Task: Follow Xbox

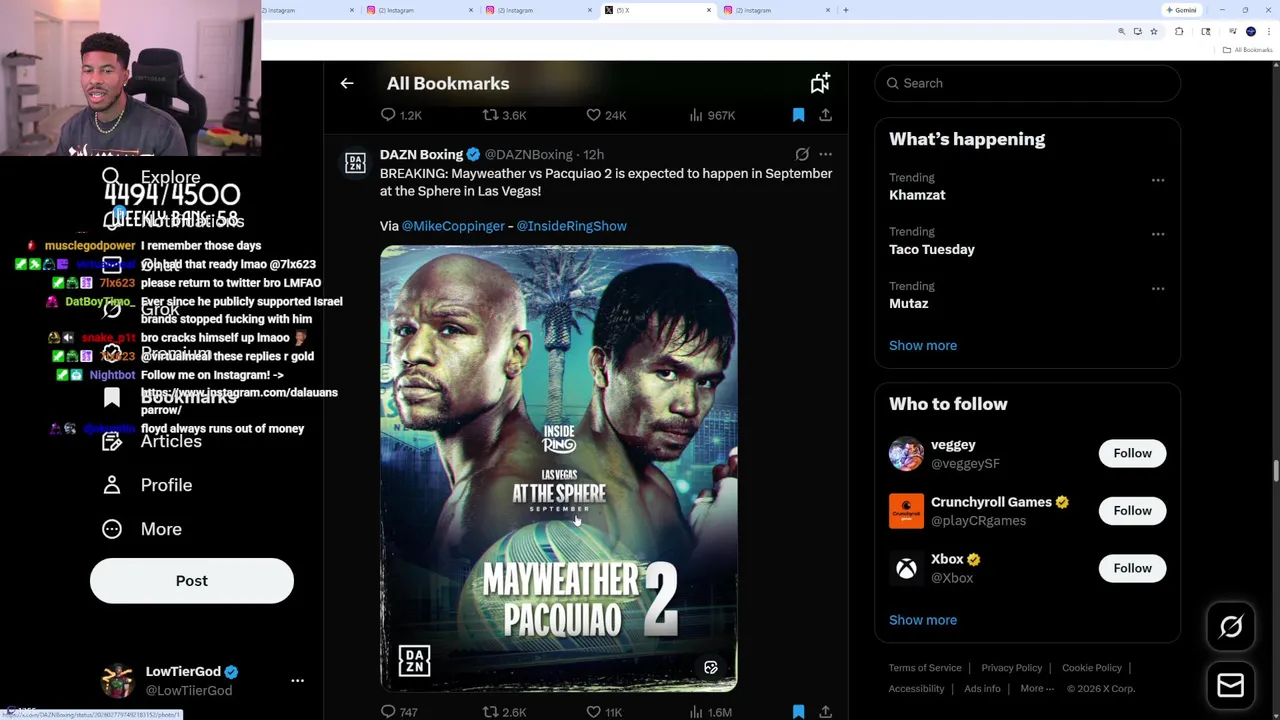Action: (x=1132, y=568)
